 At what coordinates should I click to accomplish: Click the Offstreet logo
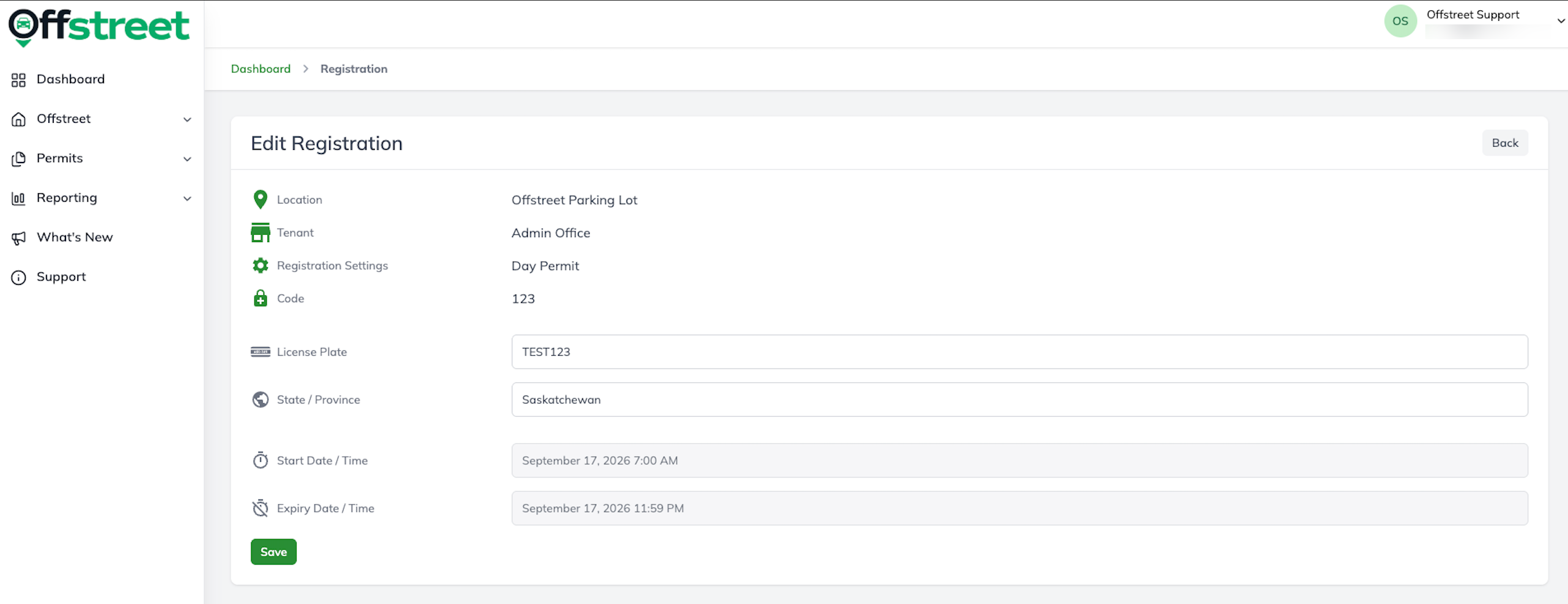click(99, 27)
